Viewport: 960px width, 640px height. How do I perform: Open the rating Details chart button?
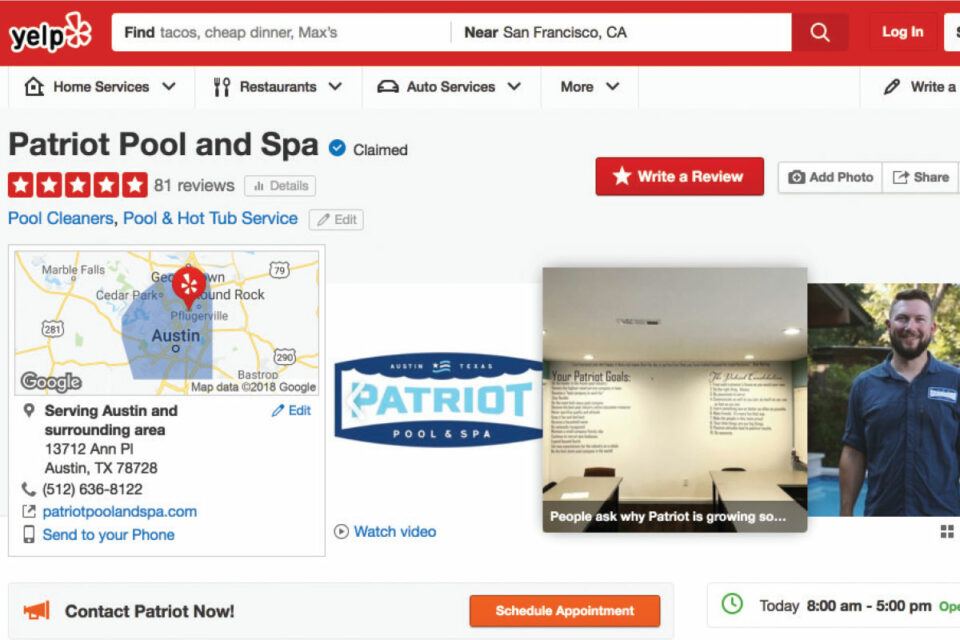(x=280, y=186)
